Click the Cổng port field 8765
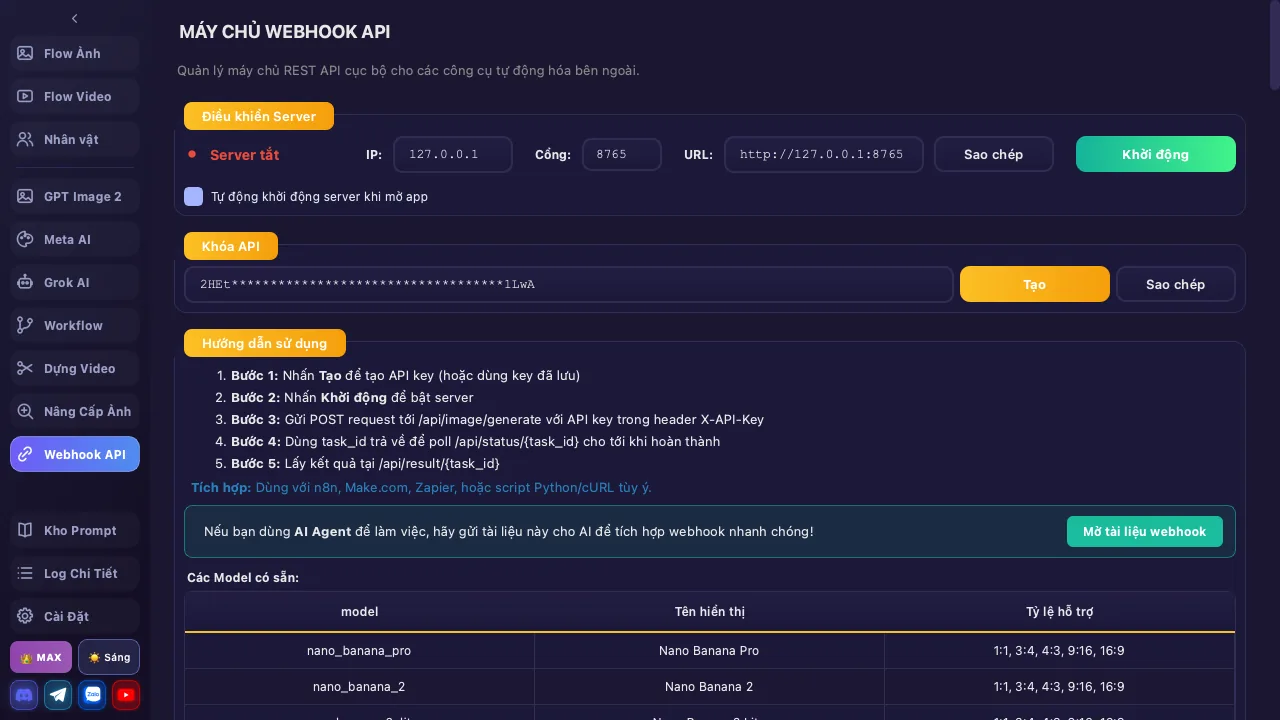1280x720 pixels. coord(622,155)
